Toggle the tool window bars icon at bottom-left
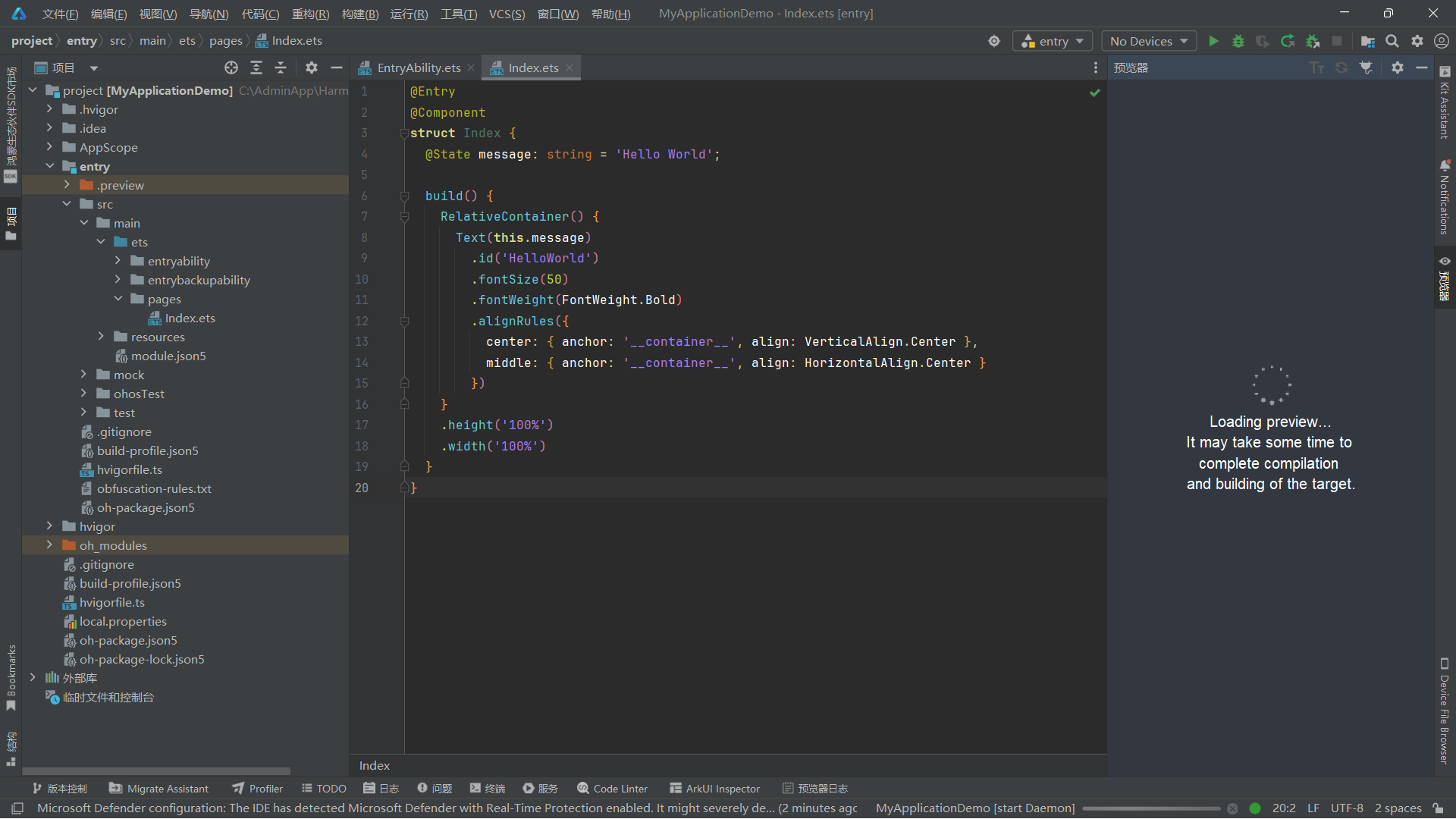The height and width of the screenshot is (819, 1456). (17, 808)
